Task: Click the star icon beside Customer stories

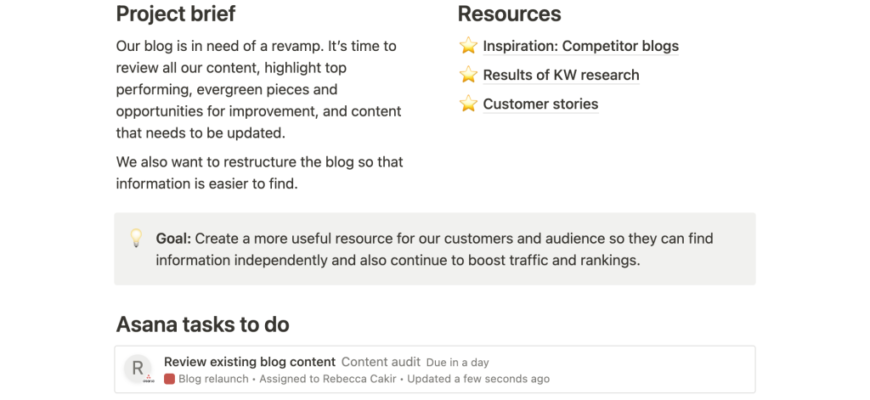Action: [x=468, y=103]
